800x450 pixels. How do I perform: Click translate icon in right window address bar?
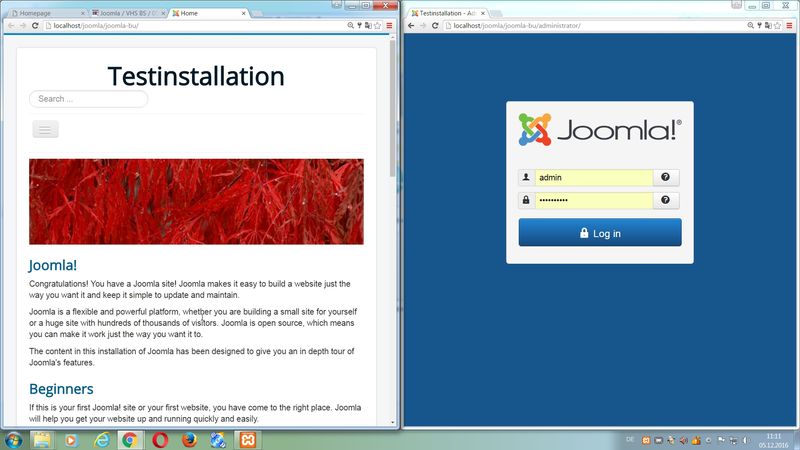768,26
